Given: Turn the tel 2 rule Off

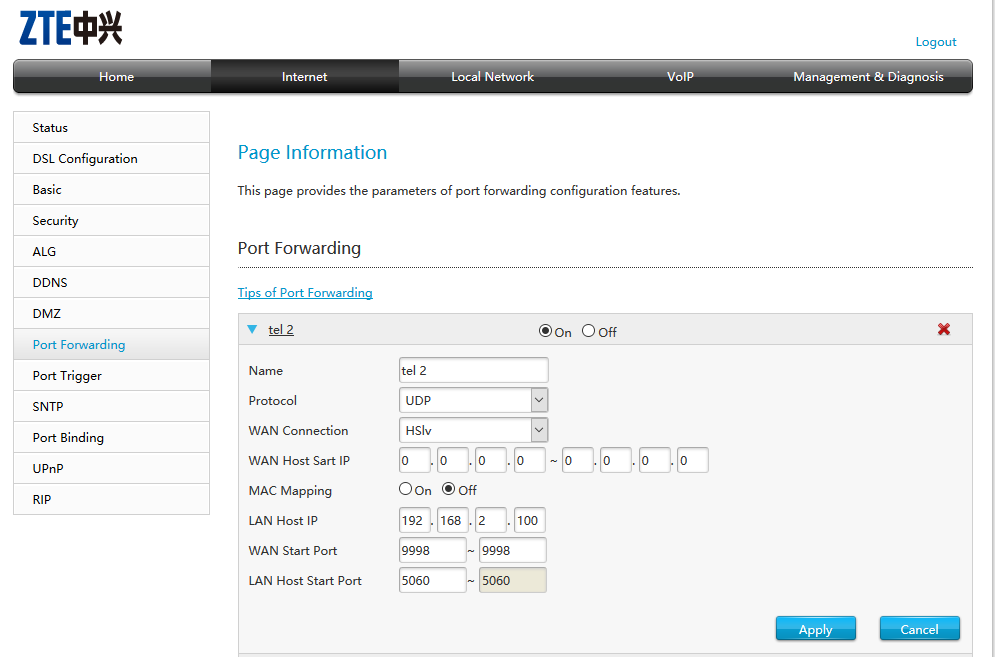Looking at the screenshot, I should 588,331.
